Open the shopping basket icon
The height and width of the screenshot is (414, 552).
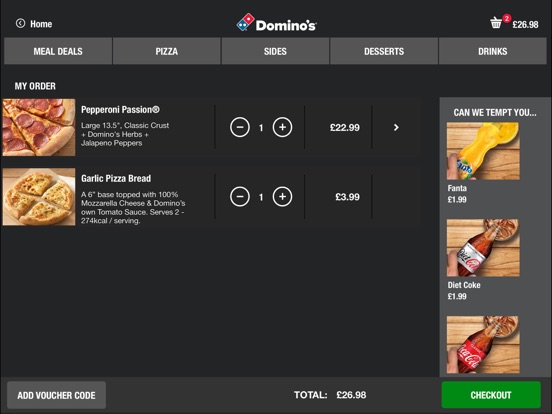tap(496, 23)
